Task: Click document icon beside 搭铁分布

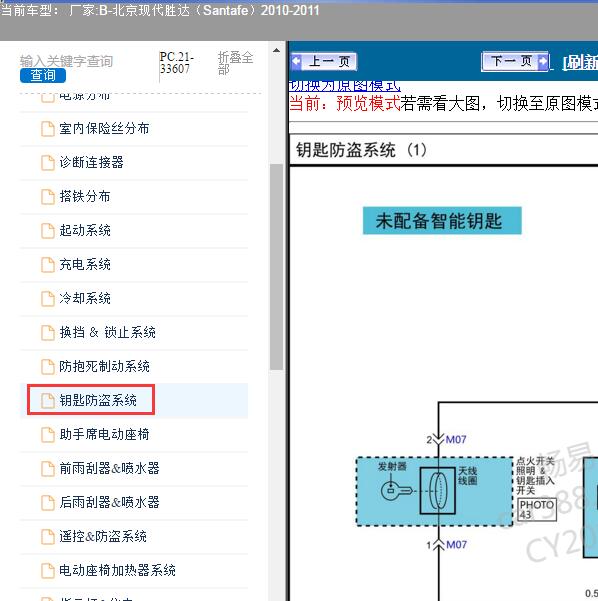Action: tap(48, 197)
